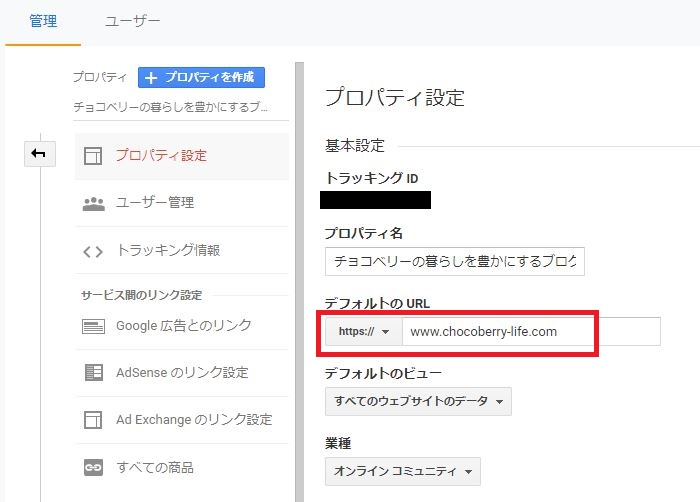Click the Ad Exchange link settings icon
Viewport: 700px width, 502px height.
pyautogui.click(x=93, y=420)
